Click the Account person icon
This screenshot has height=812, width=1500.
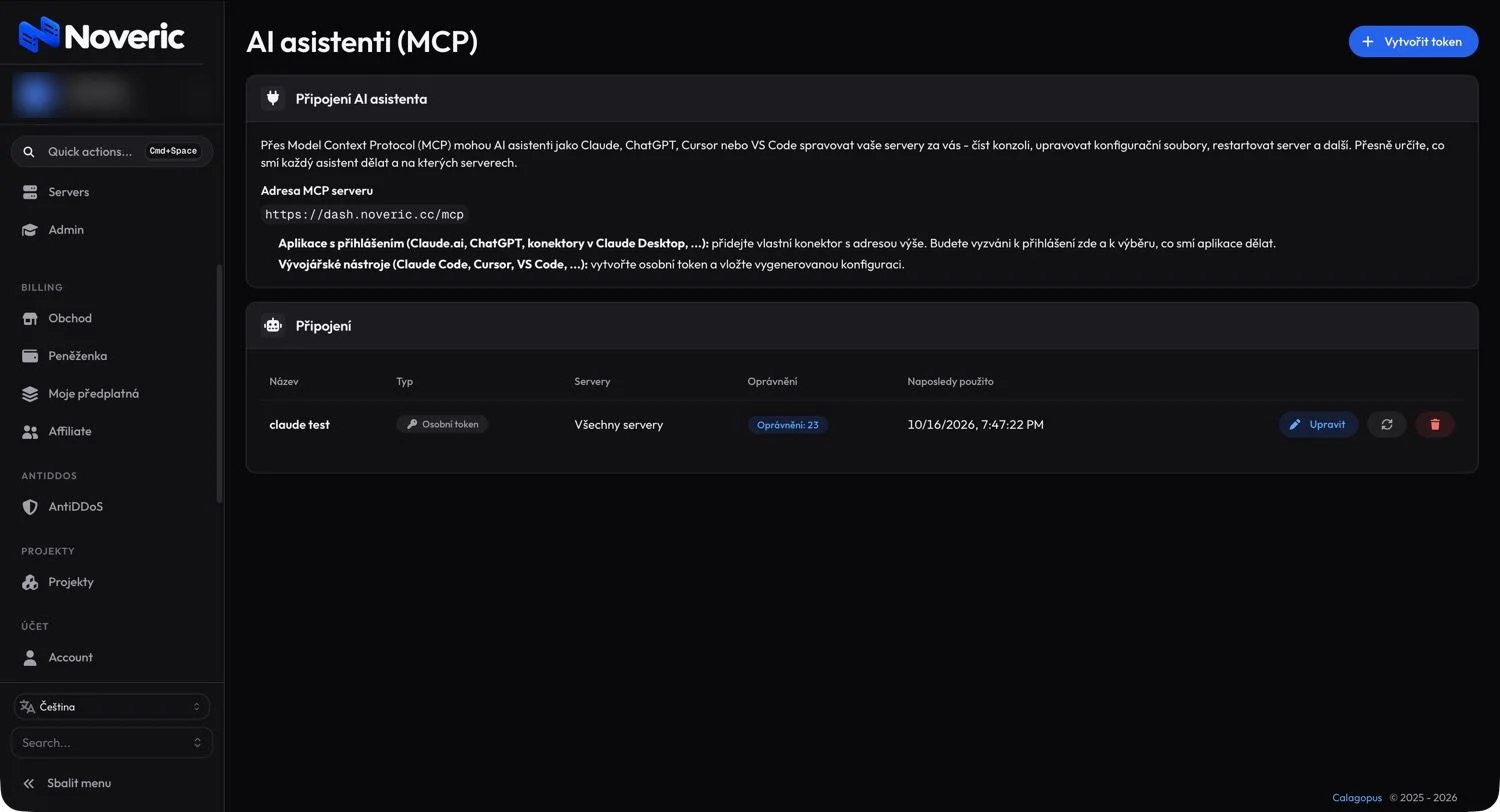coord(30,657)
